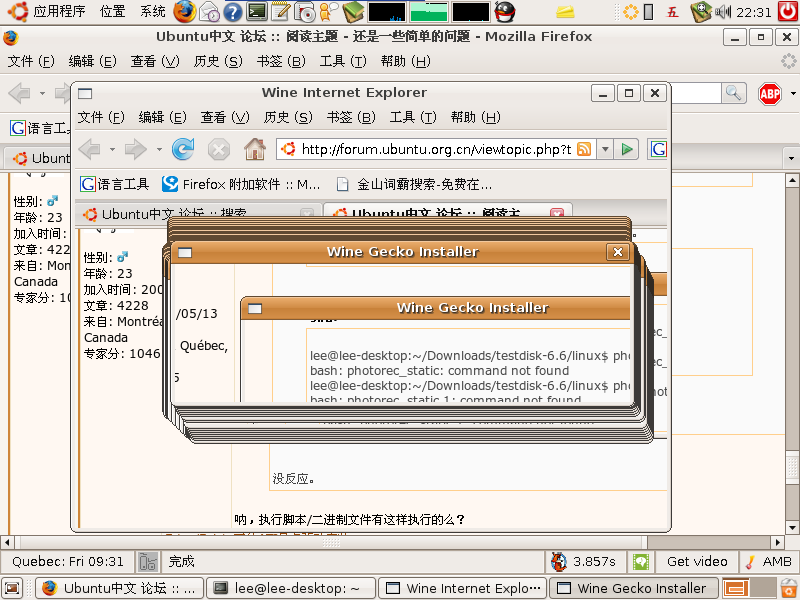Image resolution: width=800 pixels, height=600 pixels.
Task: Click the Adblock Plus ABP icon
Action: [x=770, y=94]
